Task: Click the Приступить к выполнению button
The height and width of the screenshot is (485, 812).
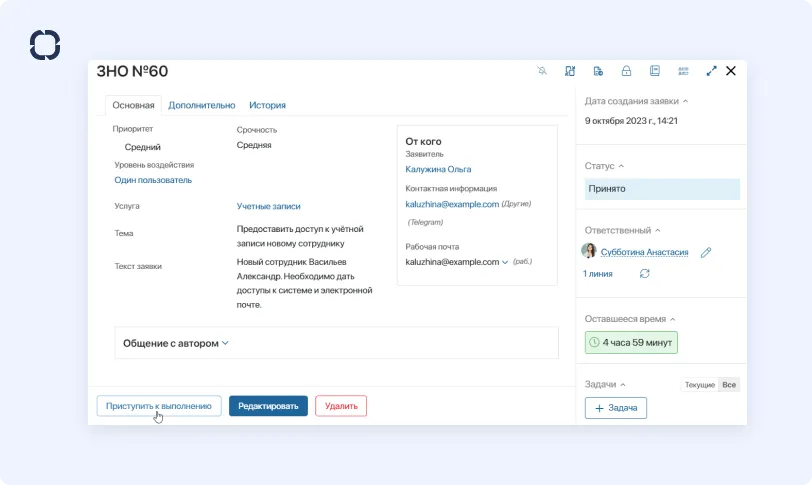Action: click(159, 406)
